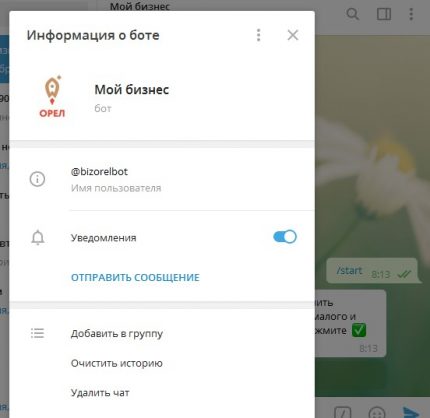Select Добавить в группу
430x418 pixels.
click(x=117, y=334)
